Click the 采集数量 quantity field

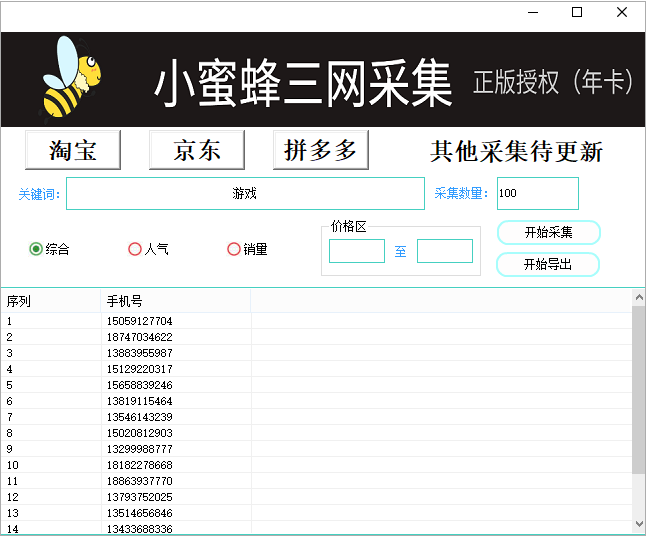[x=537, y=194]
